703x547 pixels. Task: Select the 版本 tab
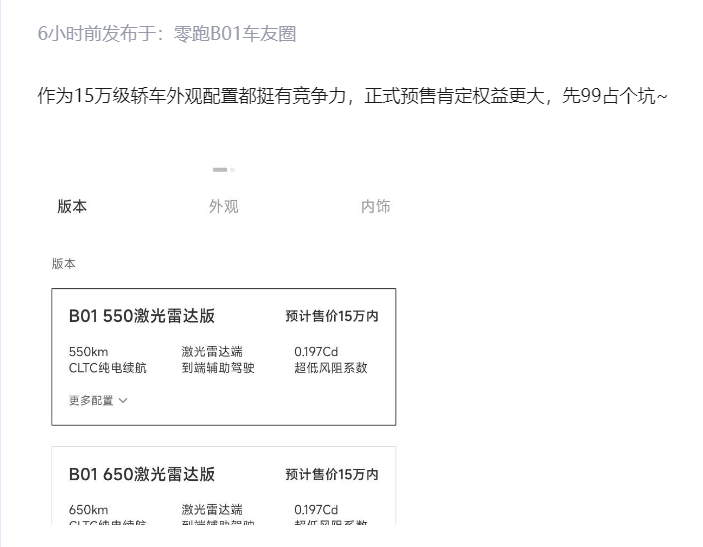(72, 206)
